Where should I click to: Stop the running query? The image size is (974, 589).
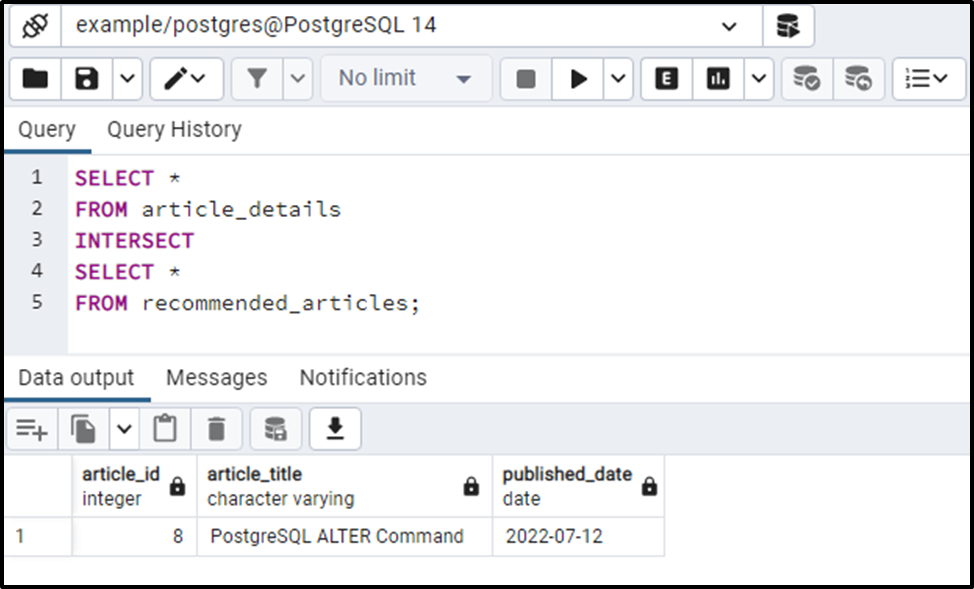click(x=526, y=78)
